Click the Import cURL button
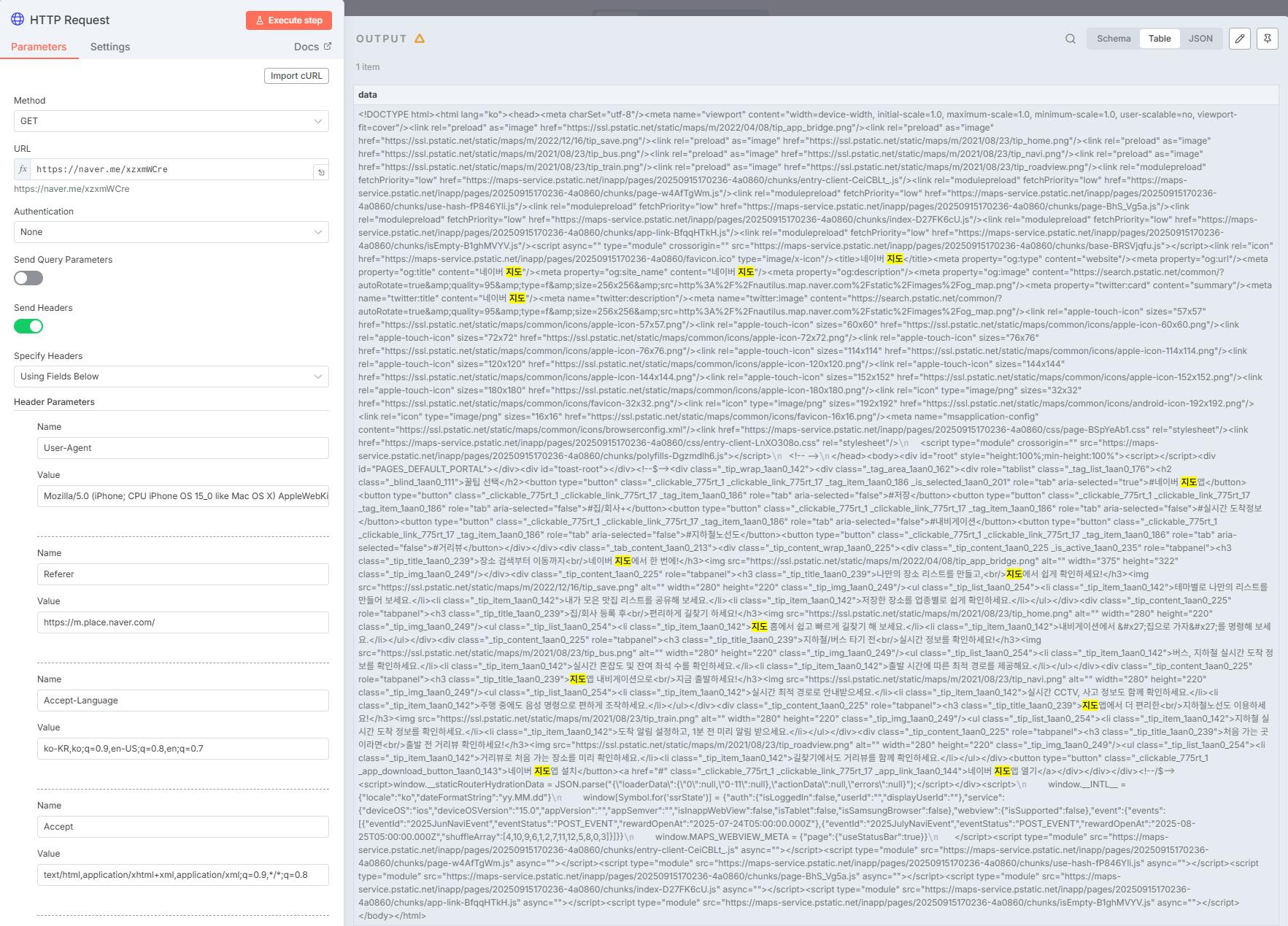The height and width of the screenshot is (926, 1288). point(296,76)
